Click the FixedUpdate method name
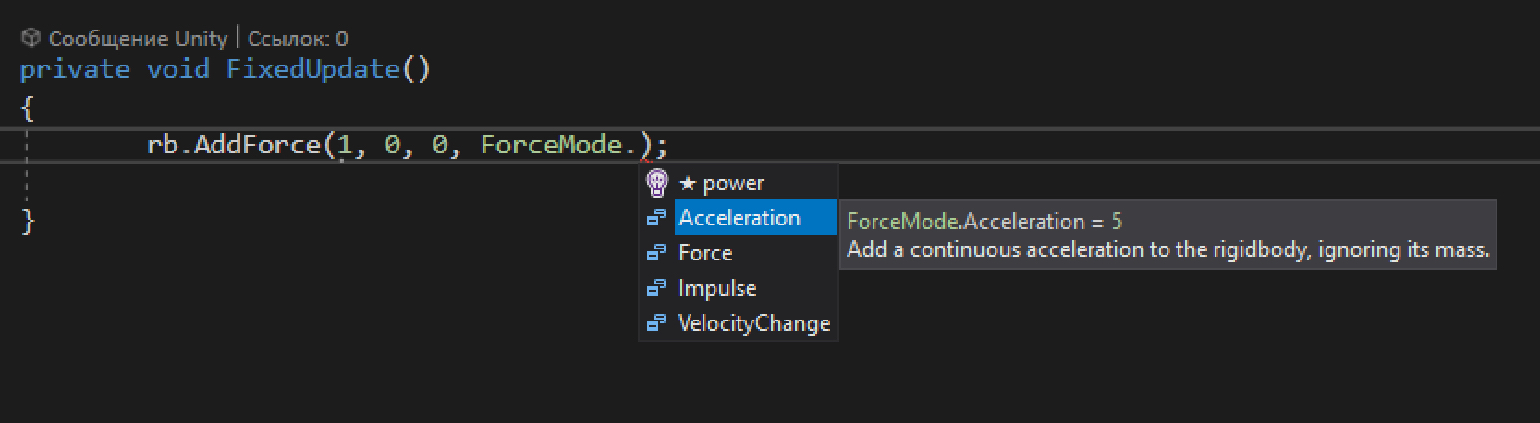Viewport: 1540px width, 423px height. 313,70
